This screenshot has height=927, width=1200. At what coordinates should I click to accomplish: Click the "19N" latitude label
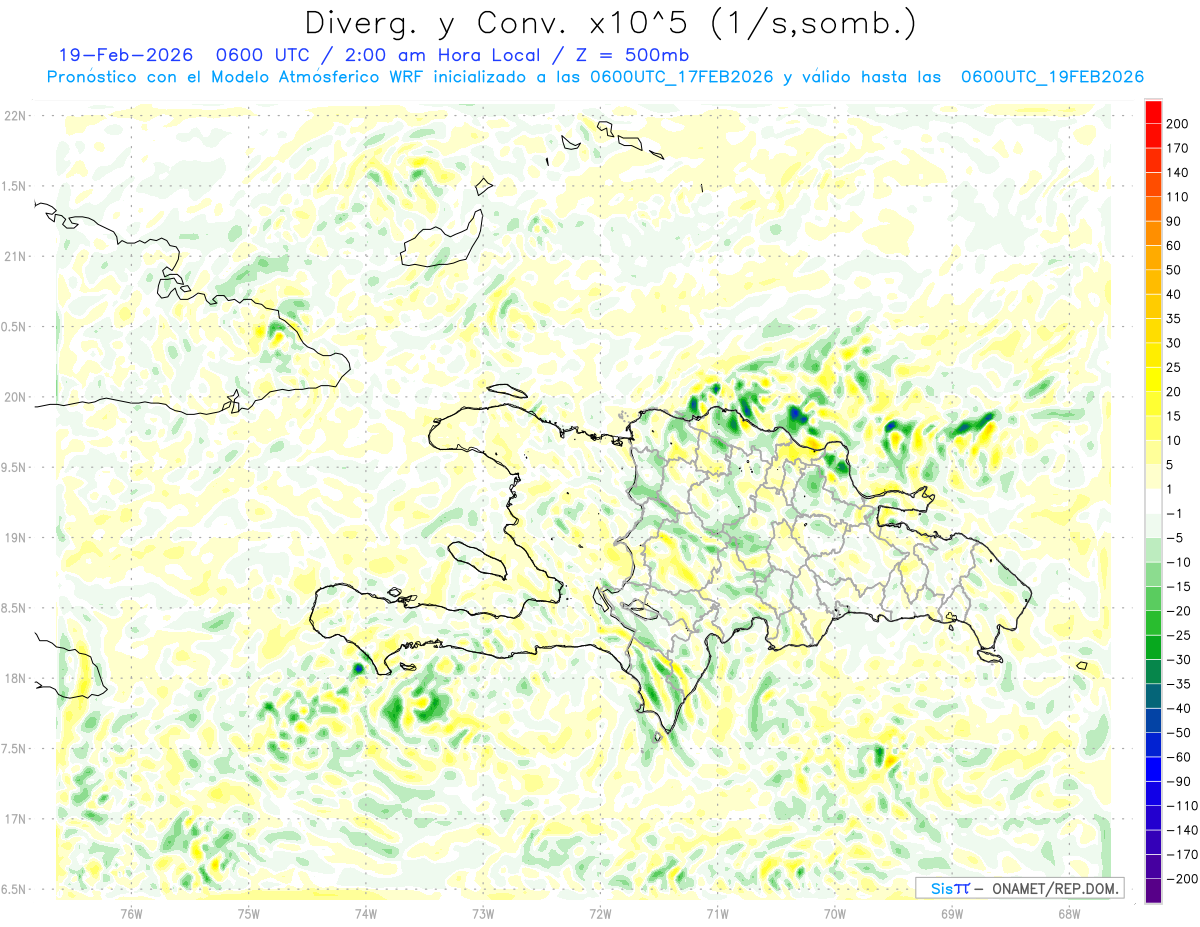tap(14, 538)
